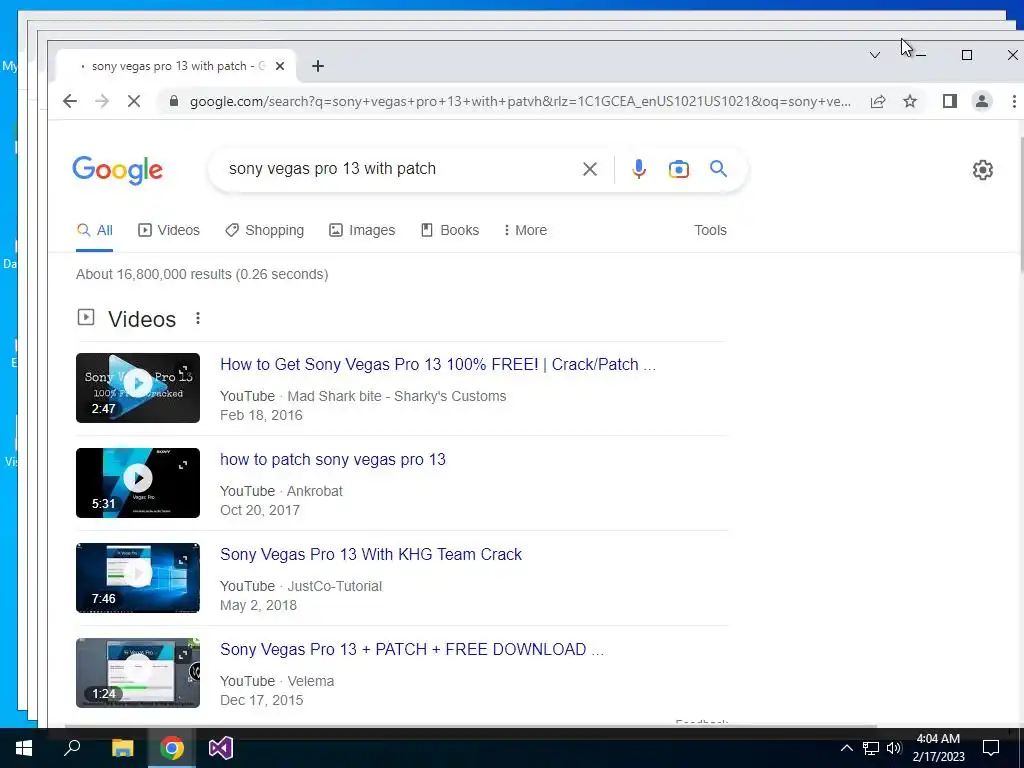Click the 'Ankrobat' channel name
Image resolution: width=1024 pixels, height=768 pixels.
click(315, 491)
